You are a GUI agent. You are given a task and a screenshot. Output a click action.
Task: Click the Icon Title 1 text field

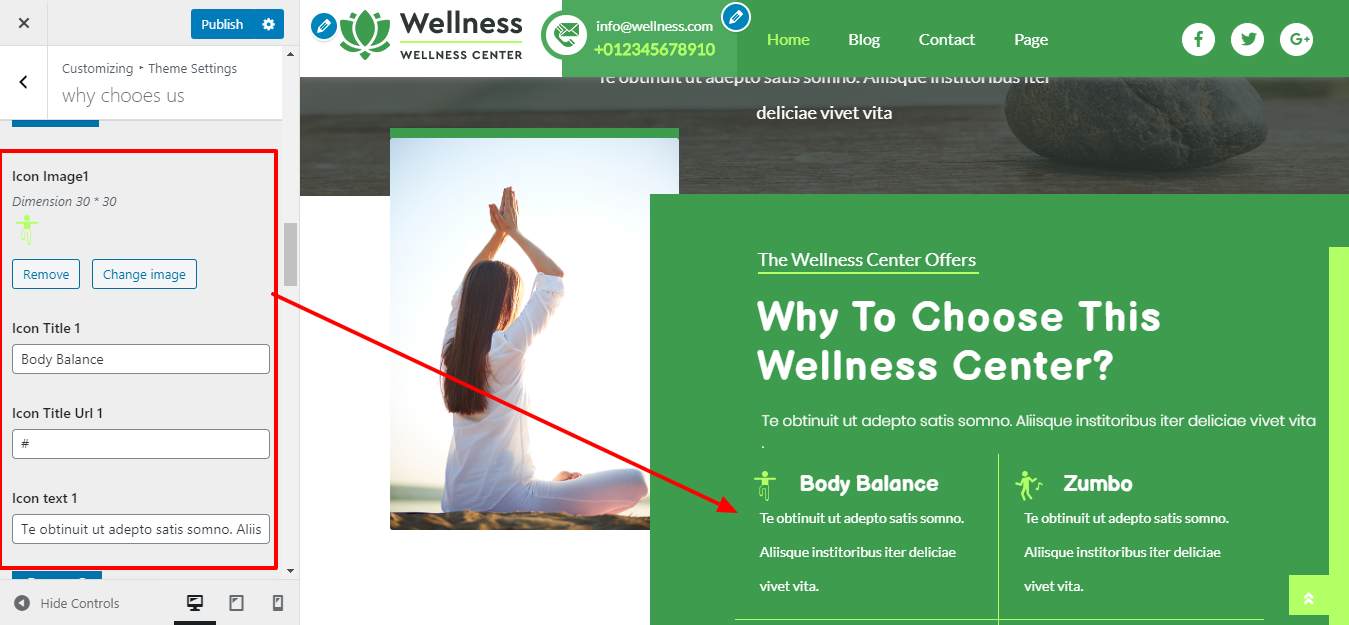tap(141, 359)
